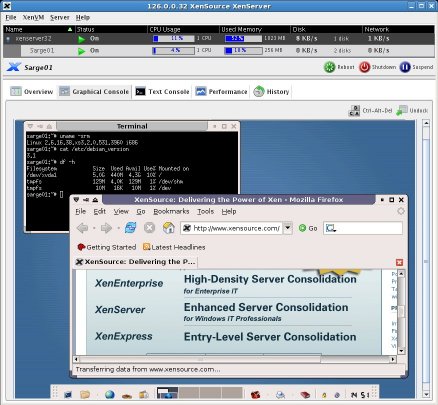The width and height of the screenshot is (438, 405).
Task: Switch to the History tab
Action: coord(271,91)
